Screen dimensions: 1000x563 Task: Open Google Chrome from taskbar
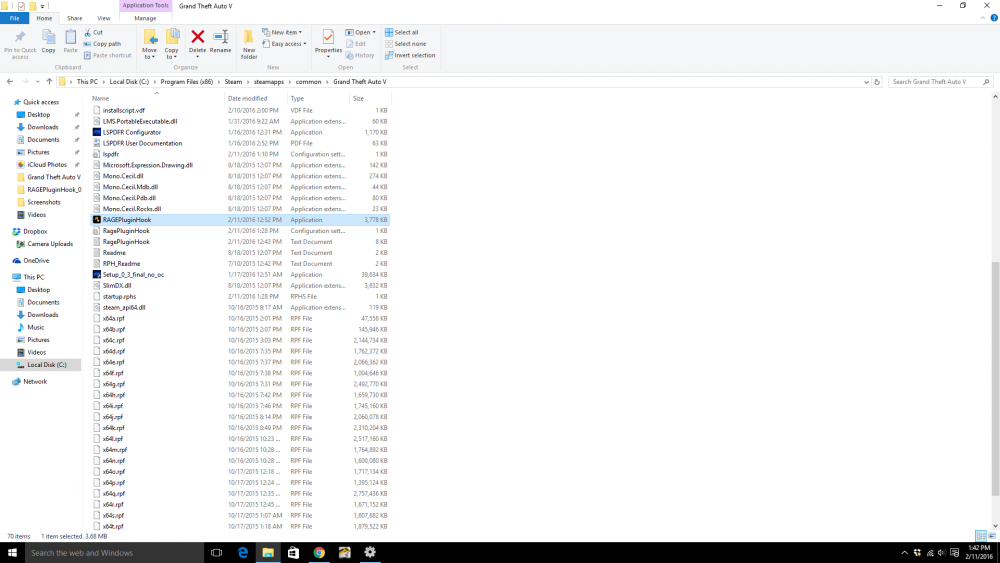pyautogui.click(x=319, y=553)
